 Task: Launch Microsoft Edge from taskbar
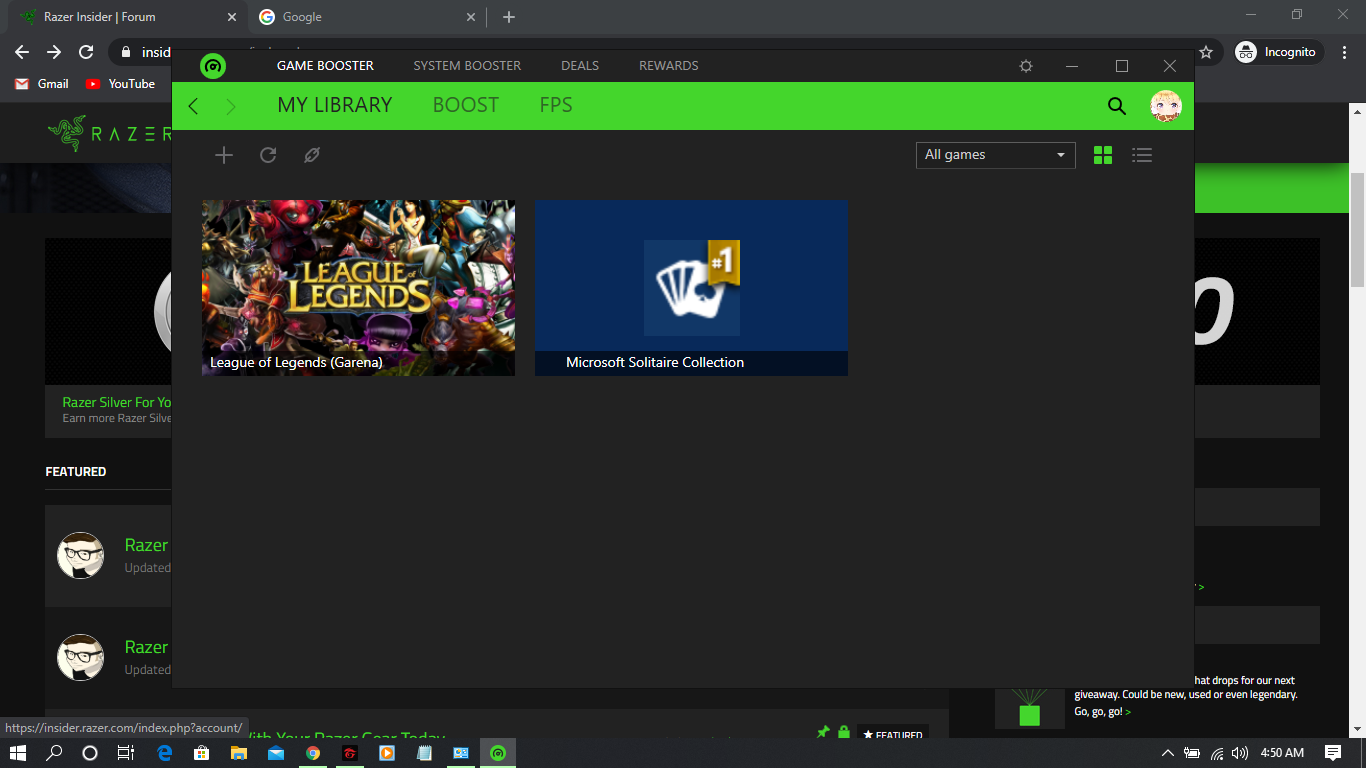point(165,753)
